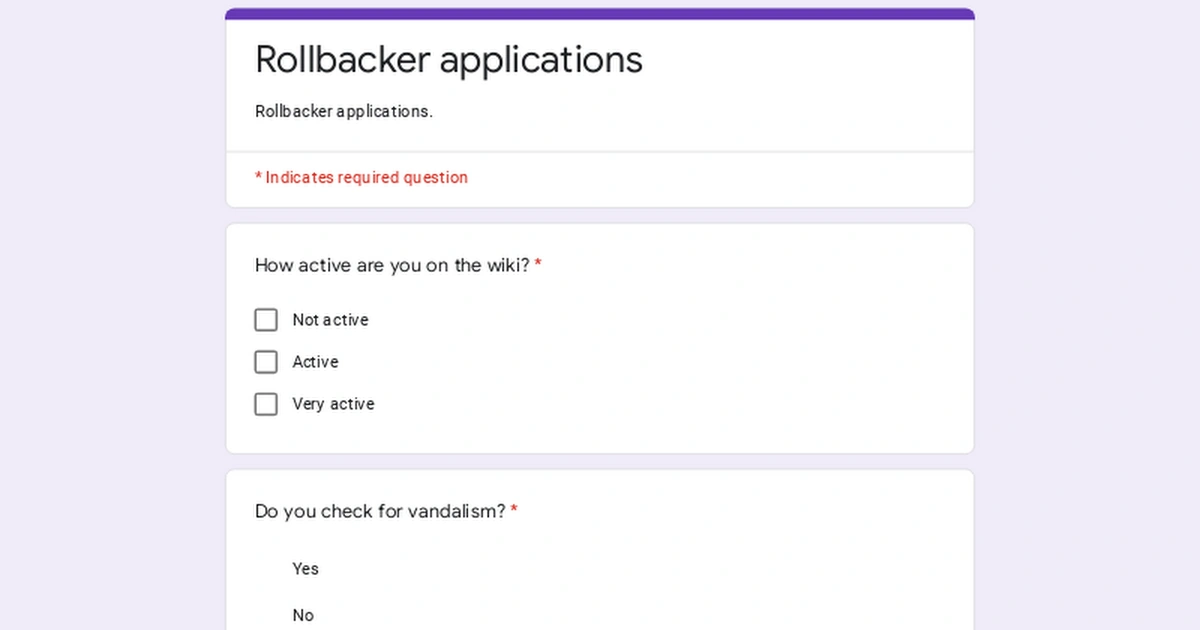Check the "Active" checkbox
This screenshot has width=1200, height=630.
265,361
